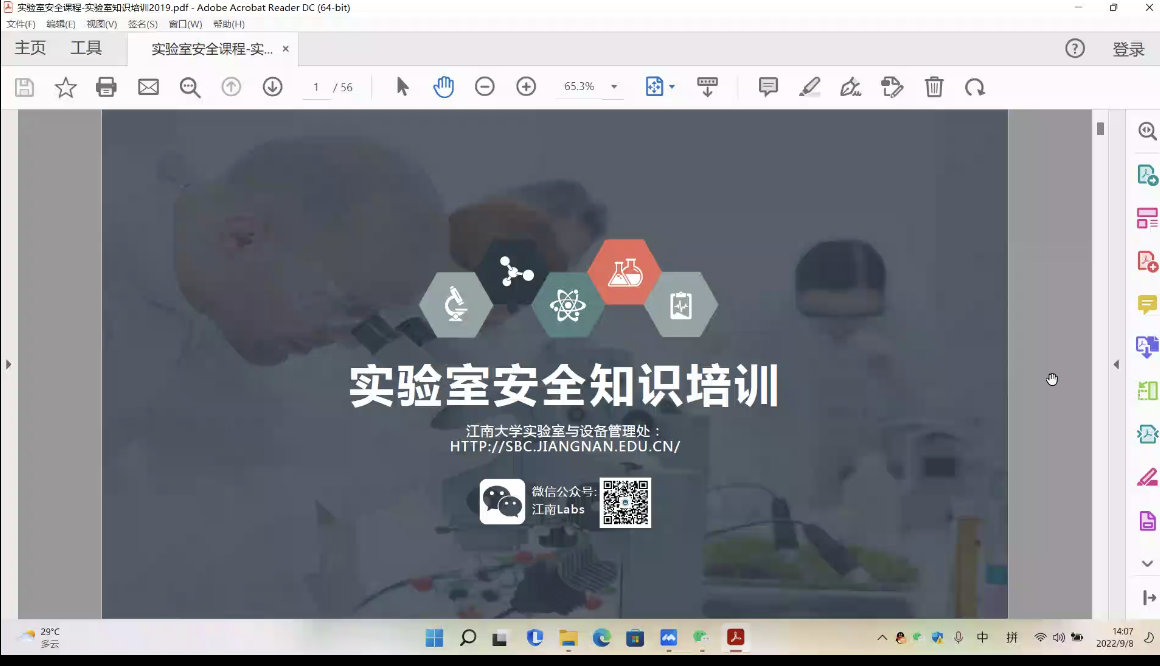Expand the left navigation pane arrow

(x=8, y=364)
